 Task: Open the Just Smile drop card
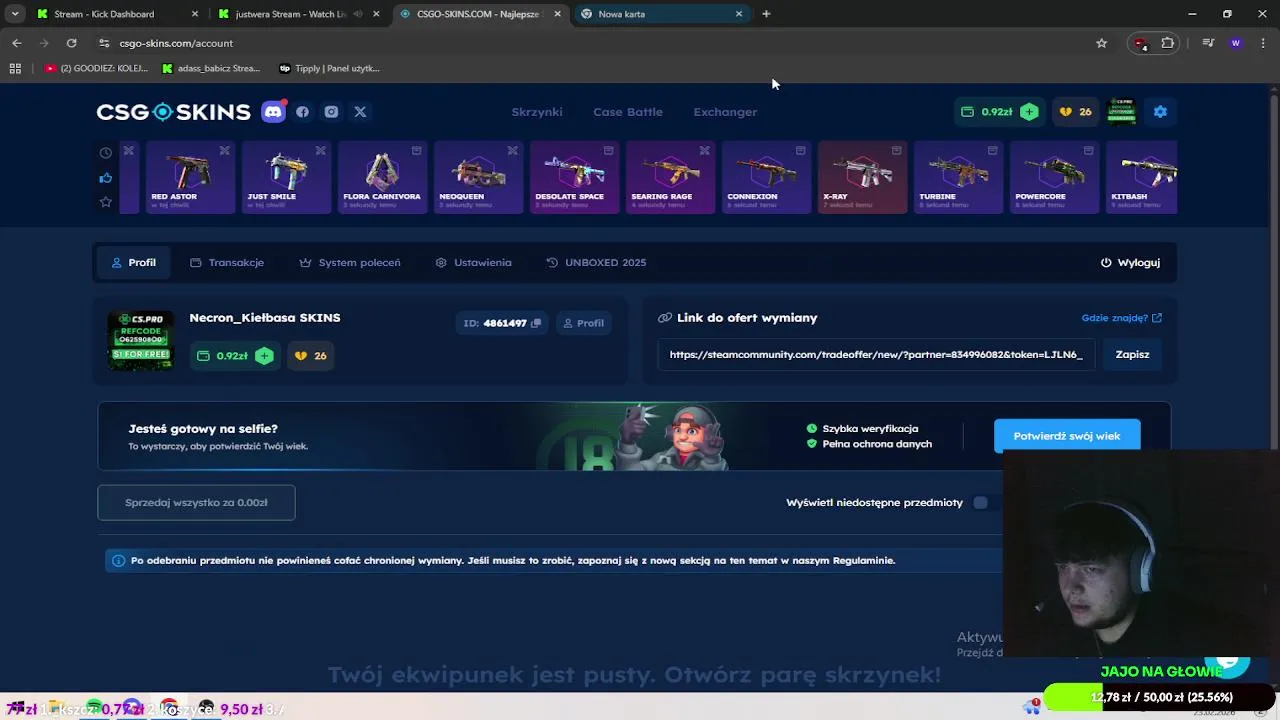pos(286,177)
